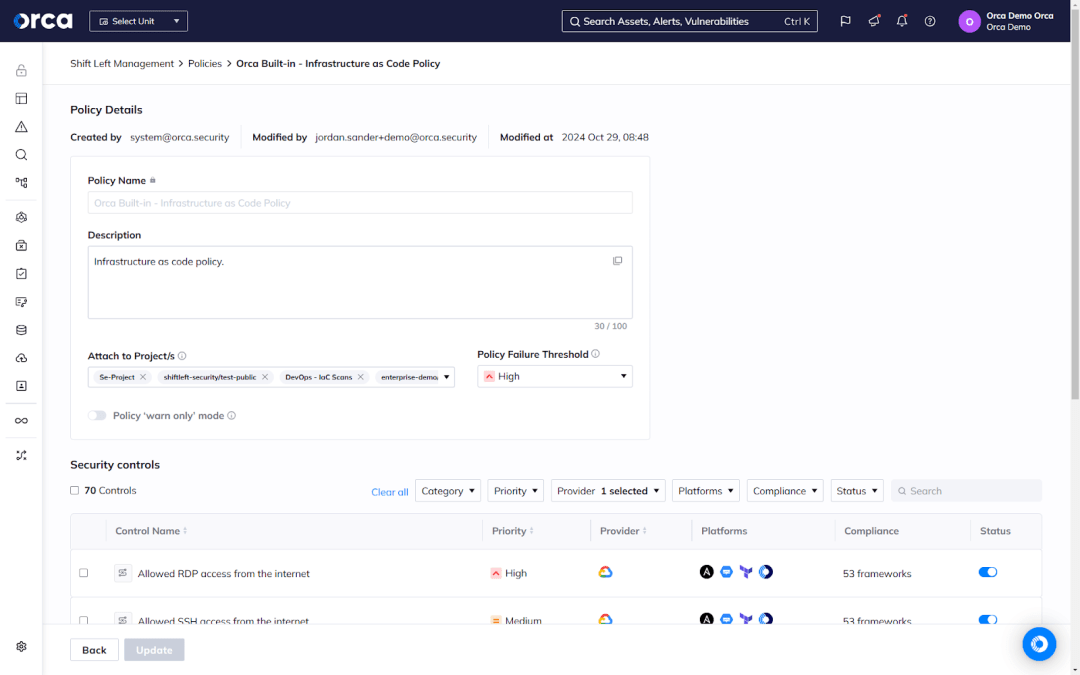Check the Allowed RDP access row checkbox

click(83, 572)
